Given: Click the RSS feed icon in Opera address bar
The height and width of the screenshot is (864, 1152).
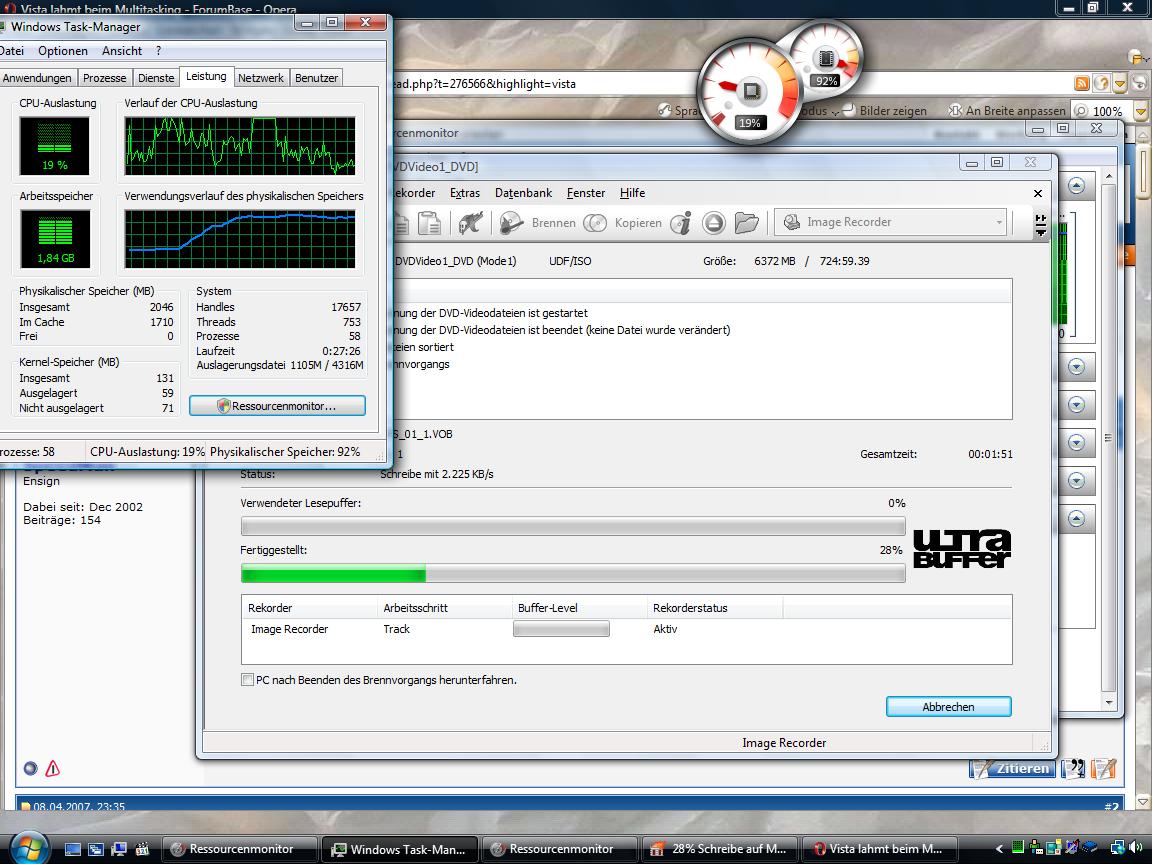Looking at the screenshot, I should coord(1081,84).
